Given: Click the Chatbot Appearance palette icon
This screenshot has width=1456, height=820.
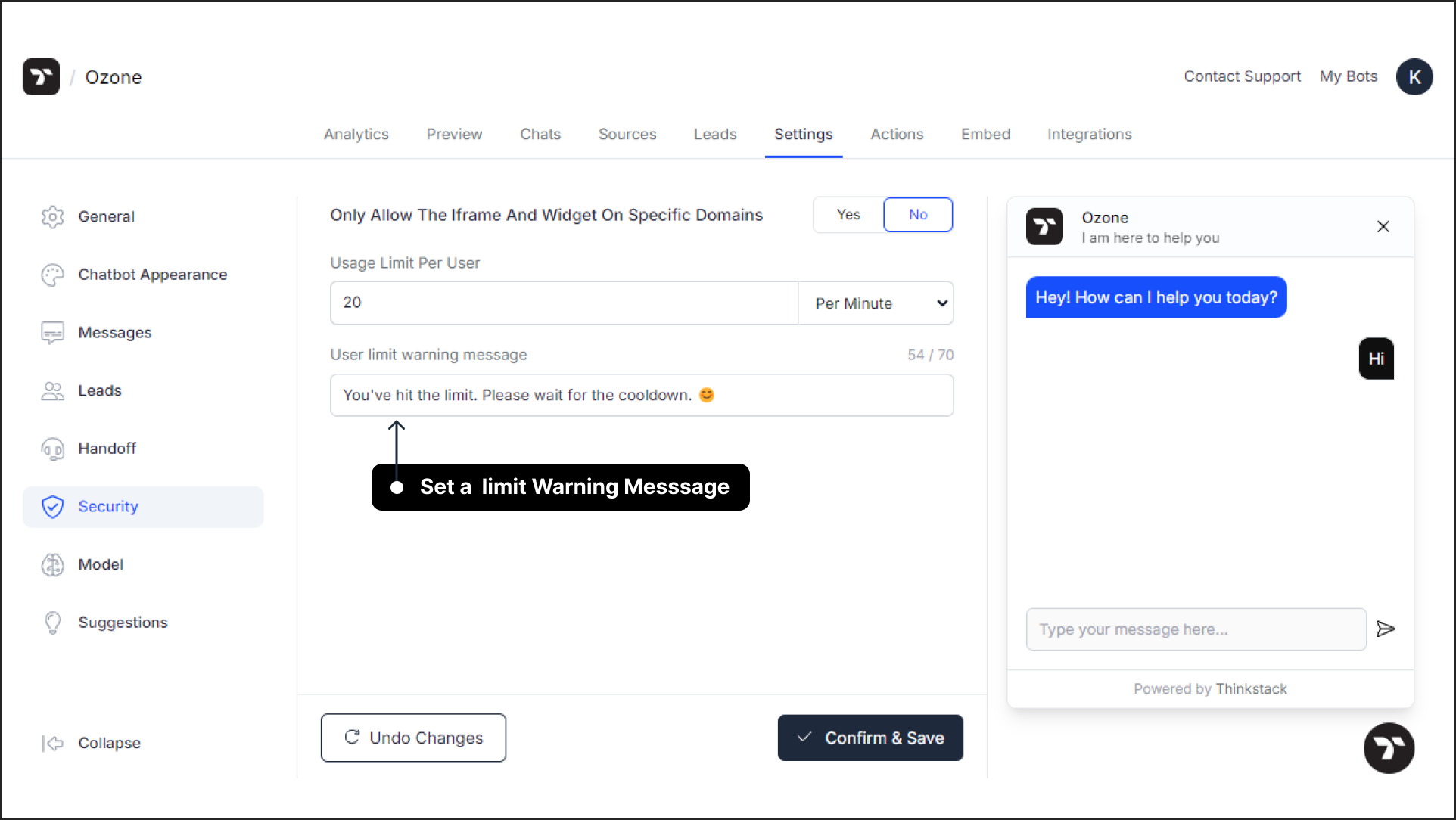Looking at the screenshot, I should coord(53,275).
